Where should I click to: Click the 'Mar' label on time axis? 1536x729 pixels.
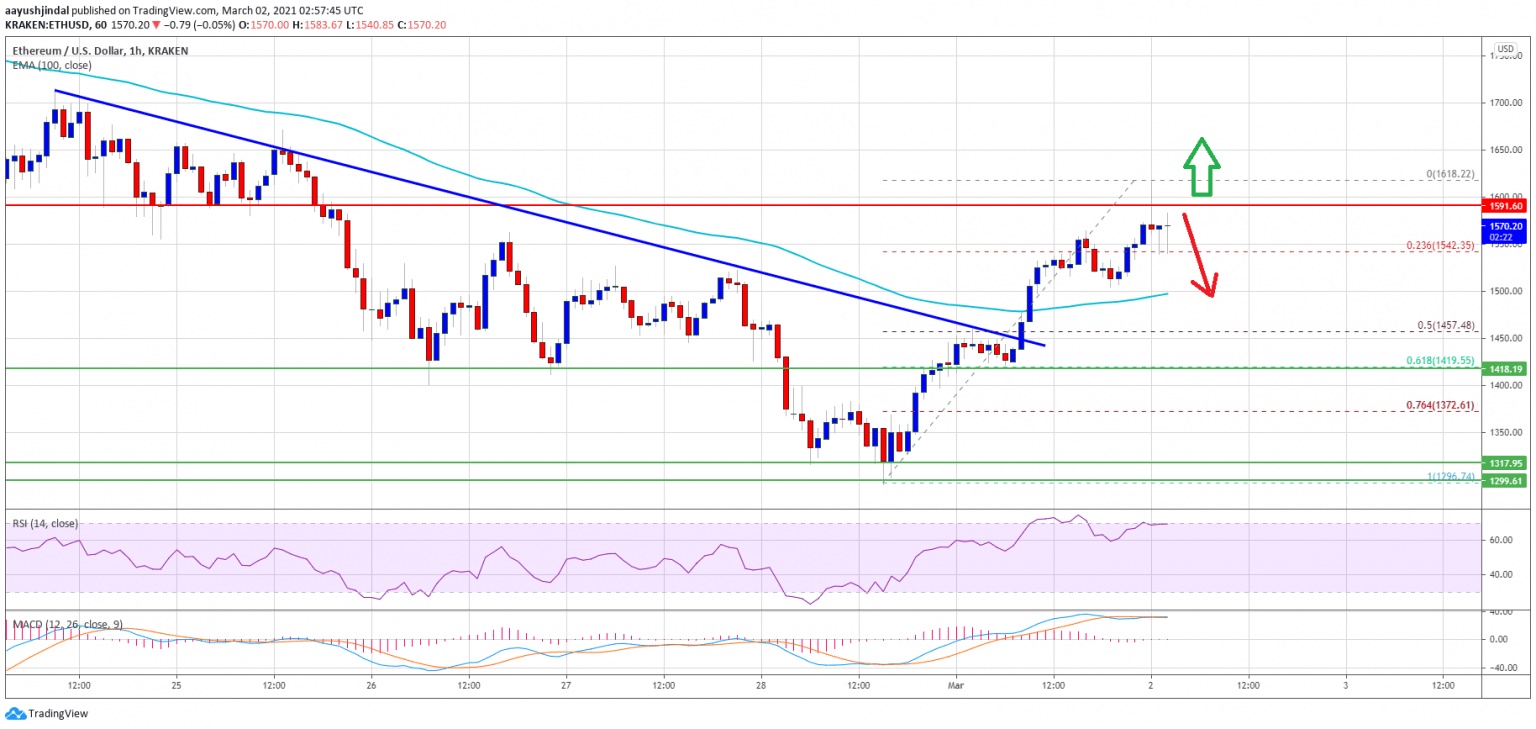pyautogui.click(x=956, y=686)
